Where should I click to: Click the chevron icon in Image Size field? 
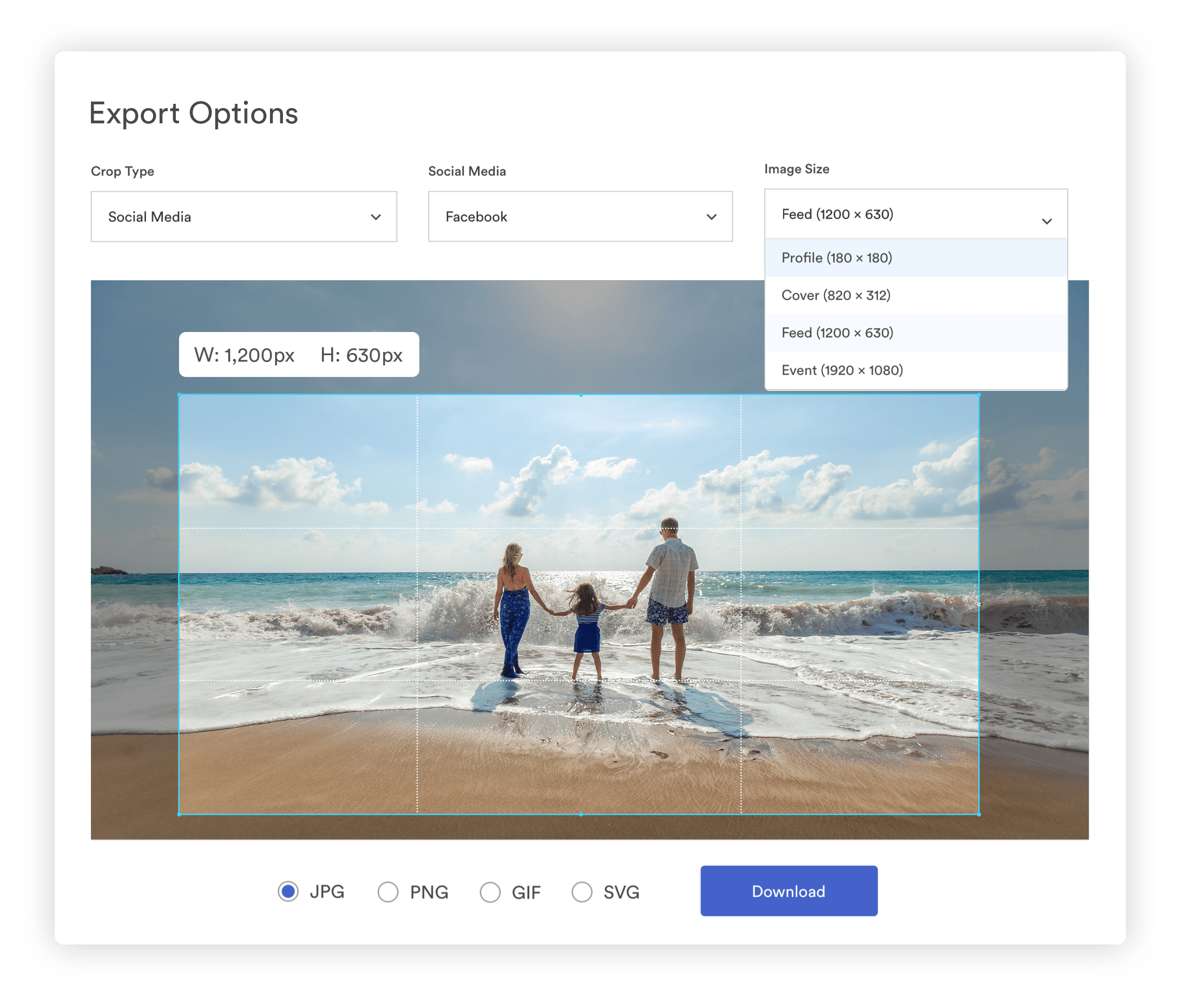pyautogui.click(x=1047, y=221)
